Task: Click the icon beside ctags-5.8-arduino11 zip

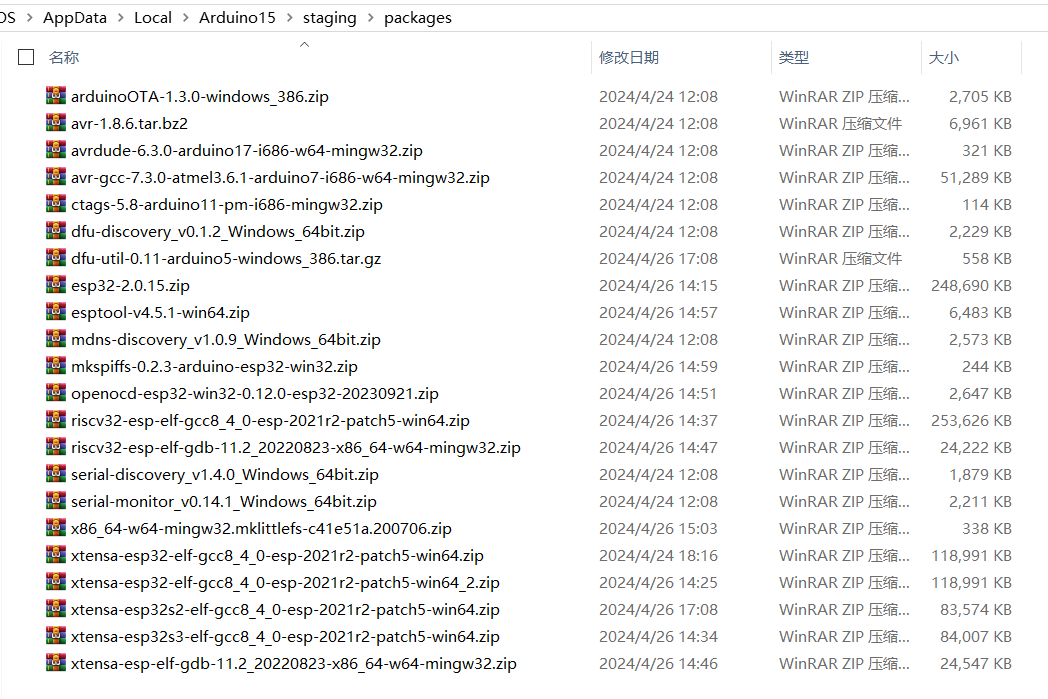Action: (x=56, y=203)
